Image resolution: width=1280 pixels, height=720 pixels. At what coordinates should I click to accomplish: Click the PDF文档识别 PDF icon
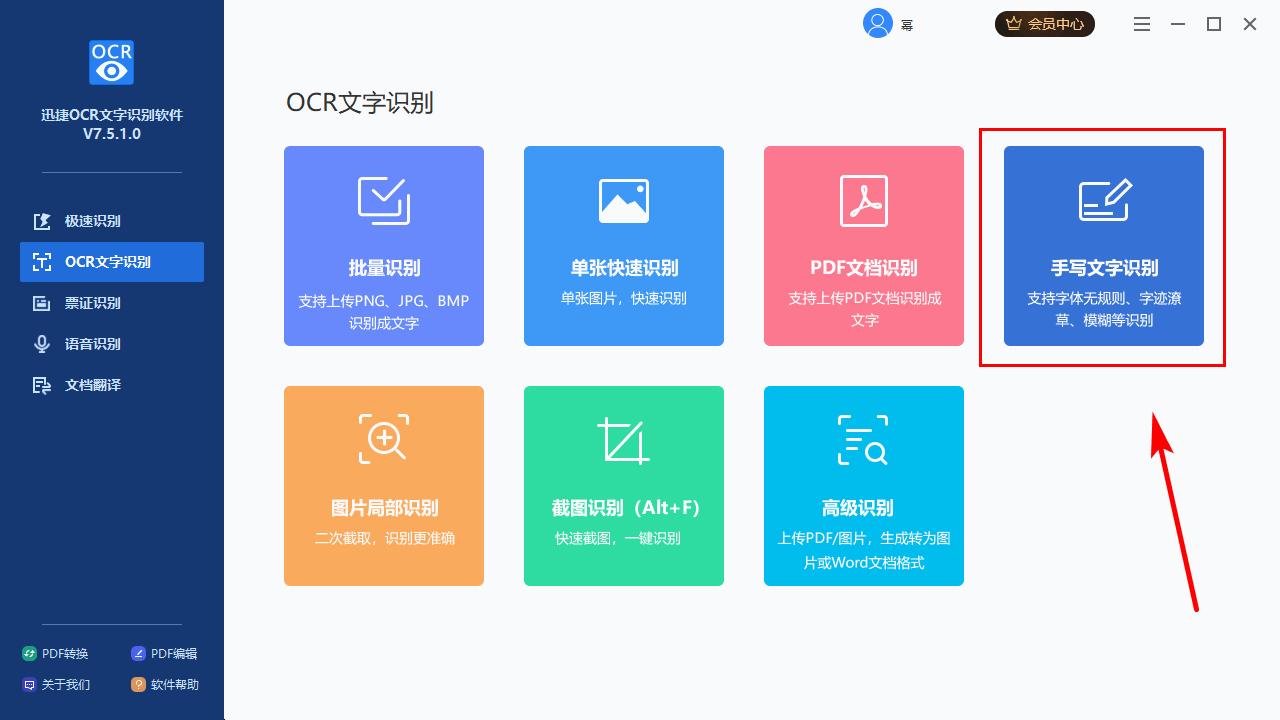tap(863, 199)
